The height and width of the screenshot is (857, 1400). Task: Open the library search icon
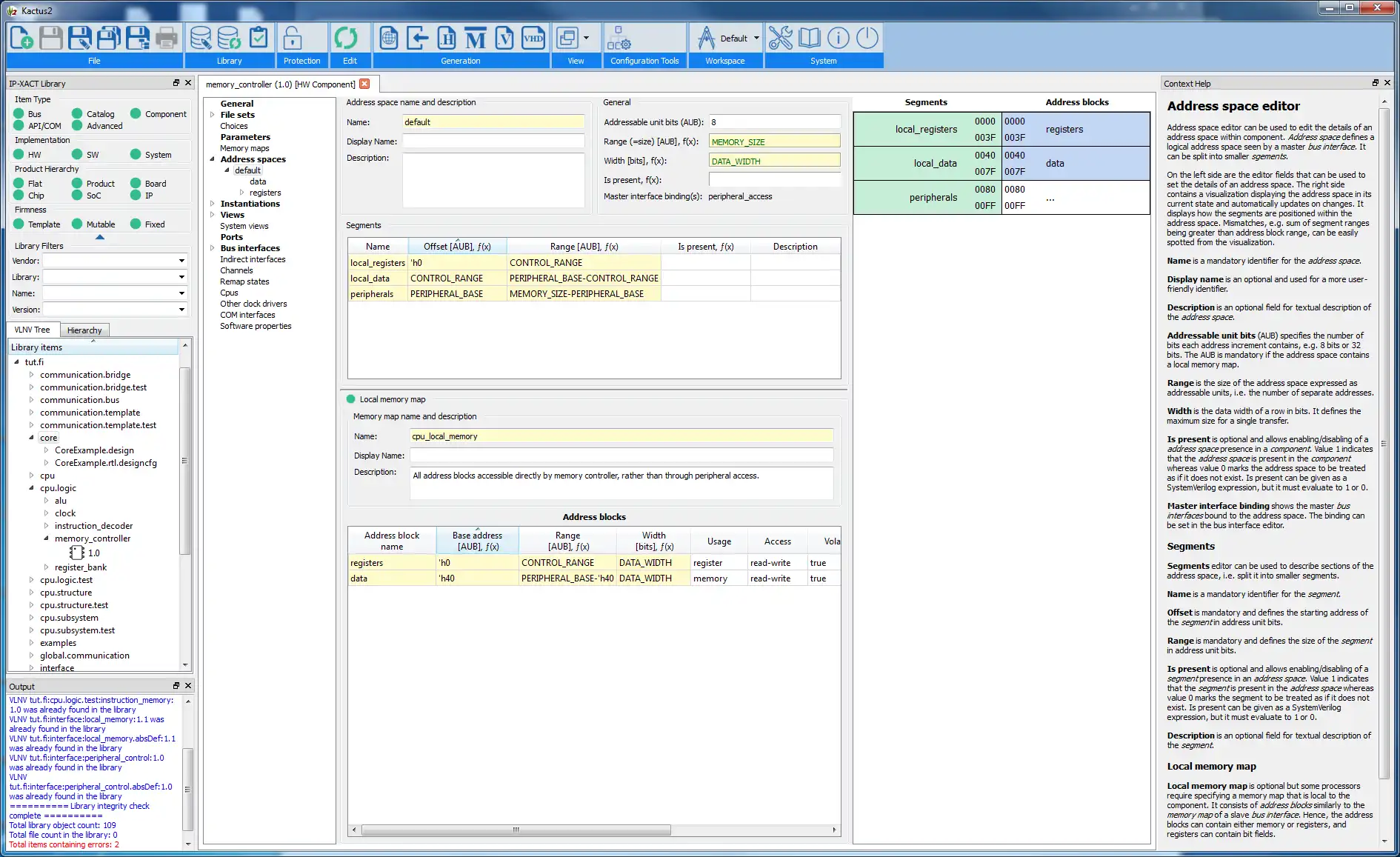tap(199, 38)
